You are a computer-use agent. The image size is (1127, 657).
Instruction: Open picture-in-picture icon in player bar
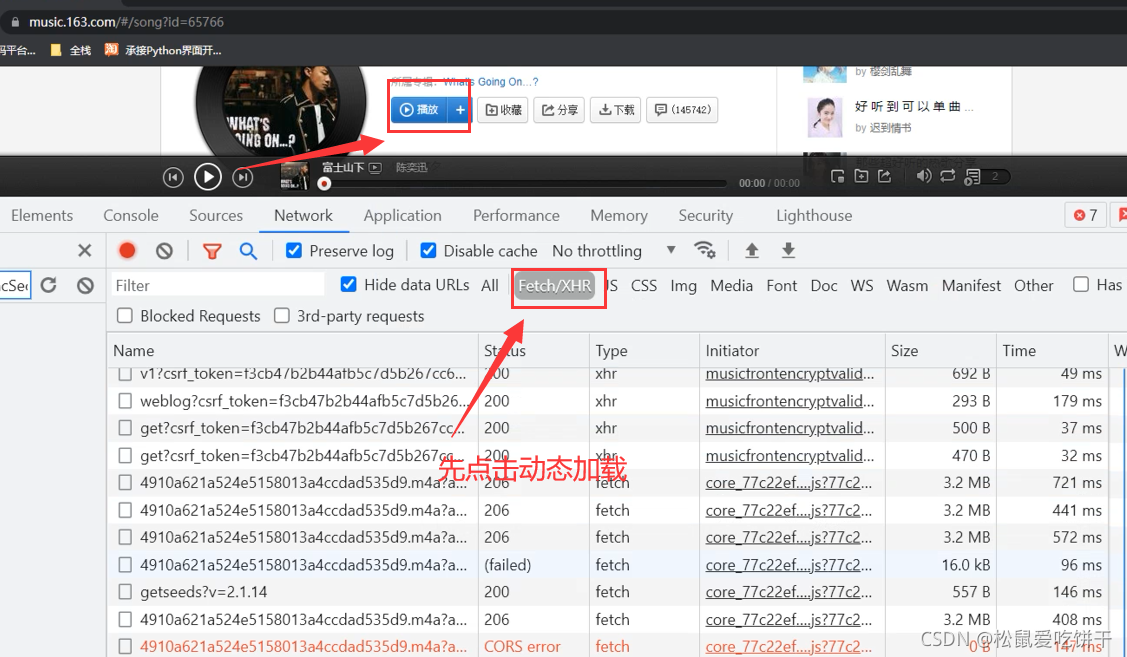coord(837,176)
